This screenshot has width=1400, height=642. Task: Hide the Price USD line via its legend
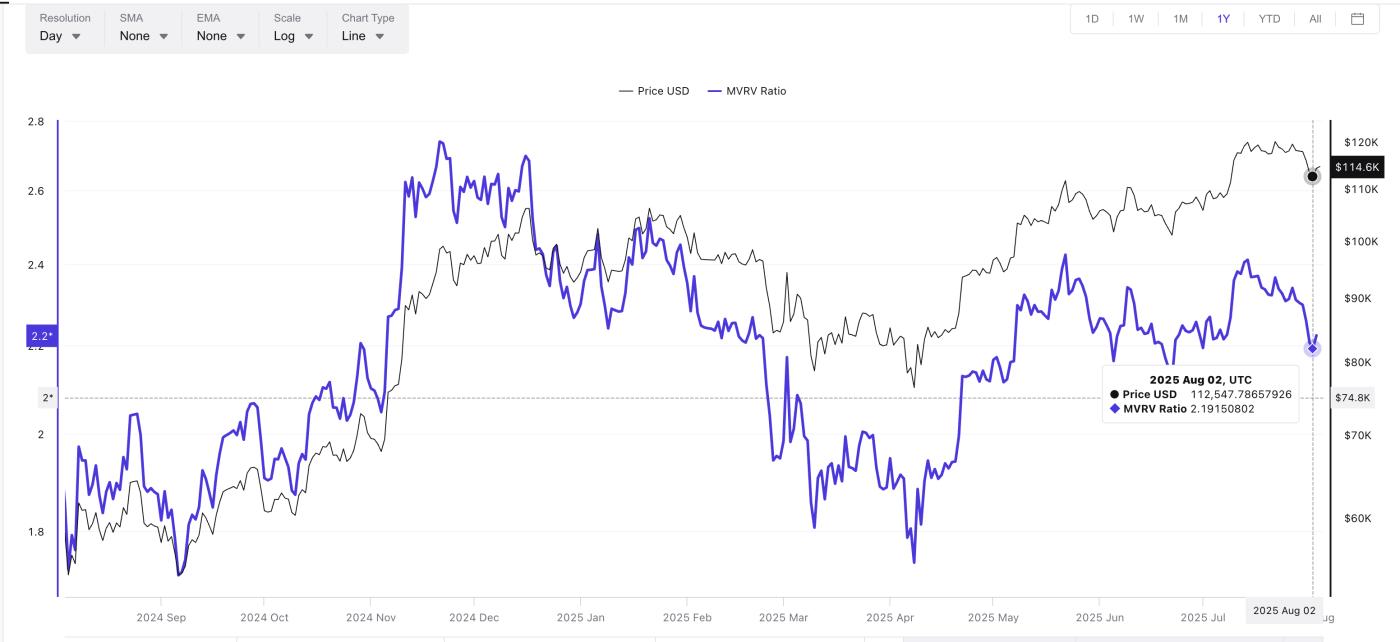[x=655, y=91]
